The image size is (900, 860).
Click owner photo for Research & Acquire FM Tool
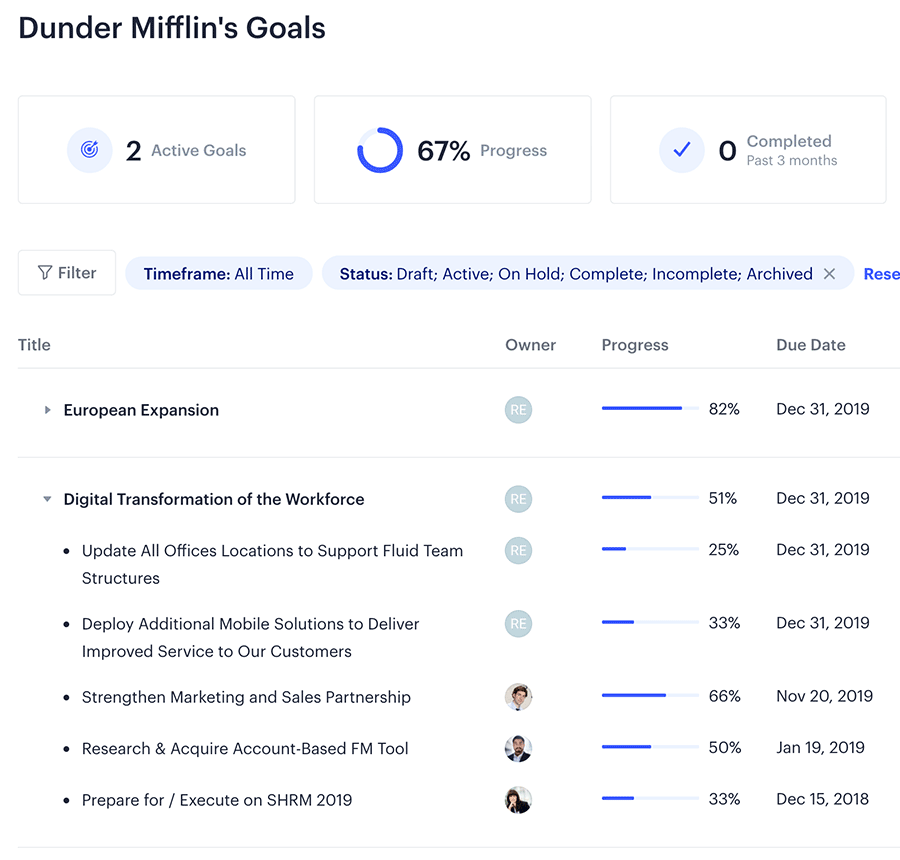[518, 749]
